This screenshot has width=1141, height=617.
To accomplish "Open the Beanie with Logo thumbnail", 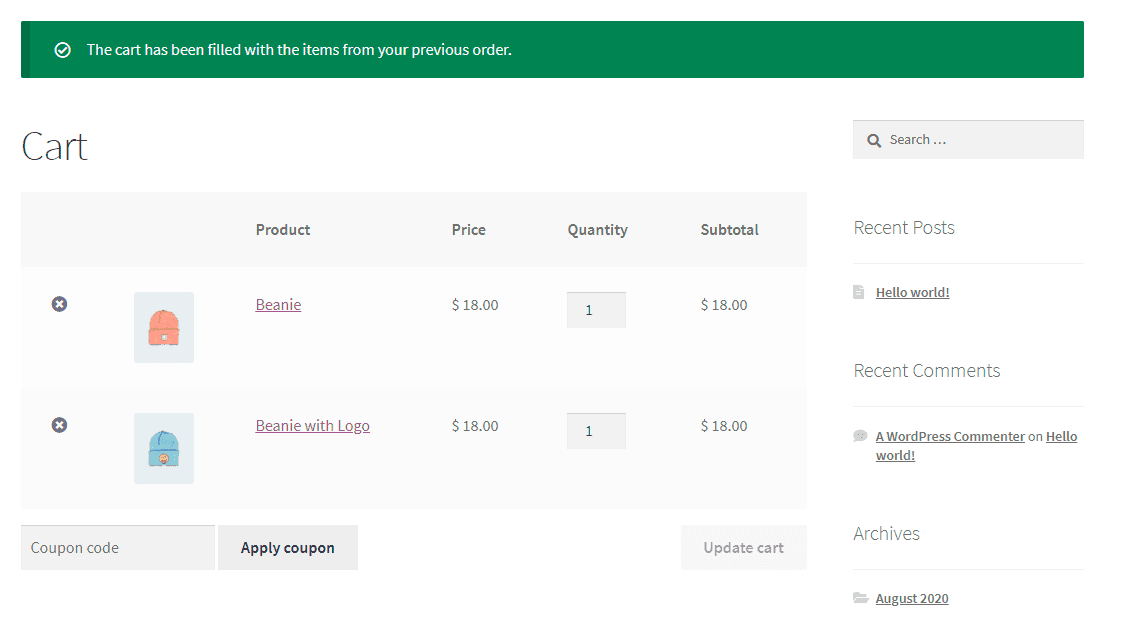I will 163,447.
